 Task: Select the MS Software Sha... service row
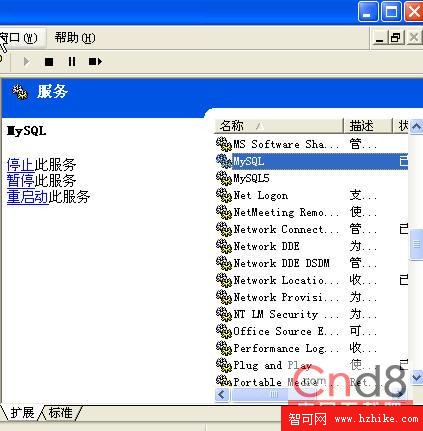311,144
